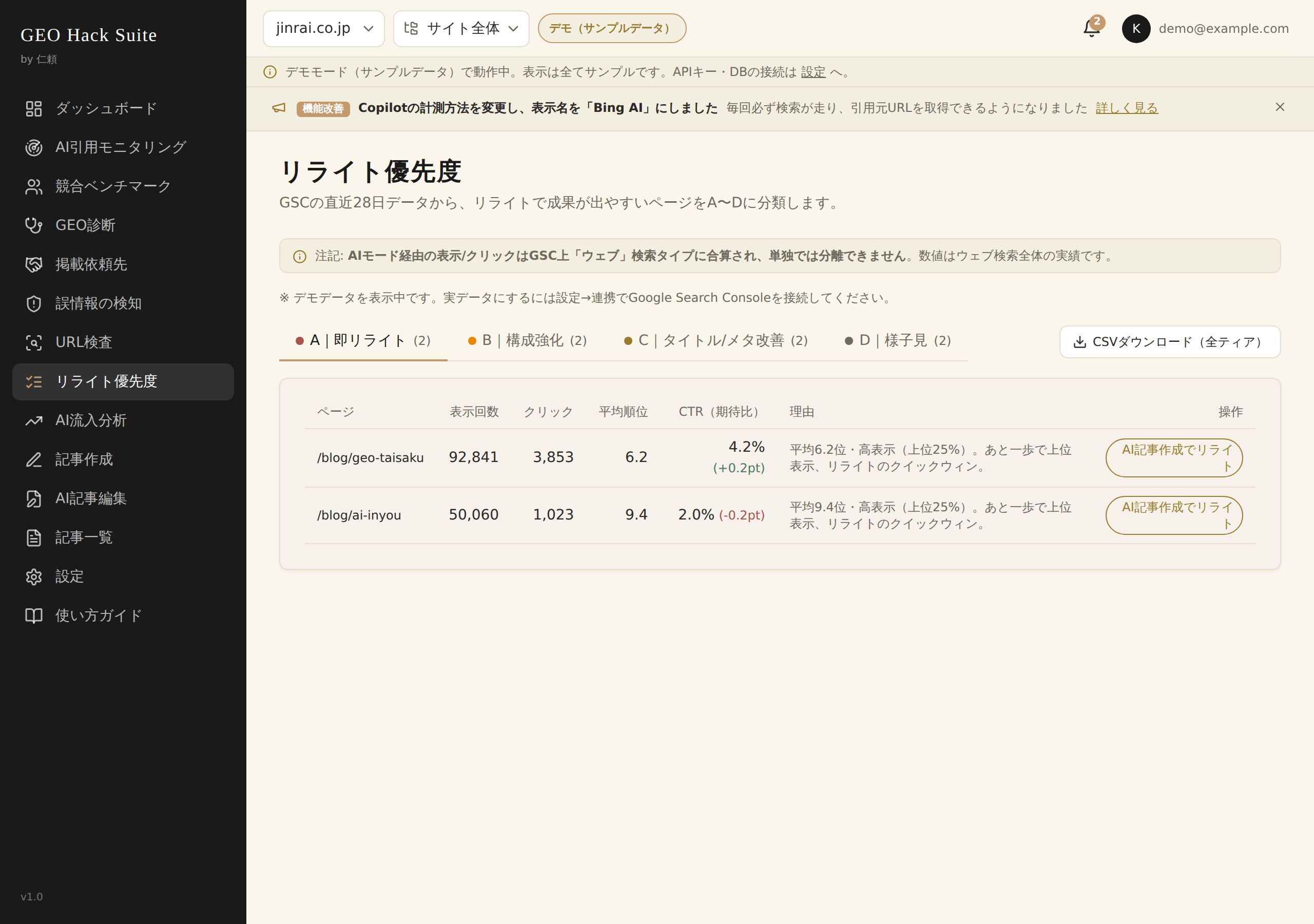This screenshot has width=1314, height=924.
Task: Expand the サイト全体 scope dropdown
Action: pos(461,29)
